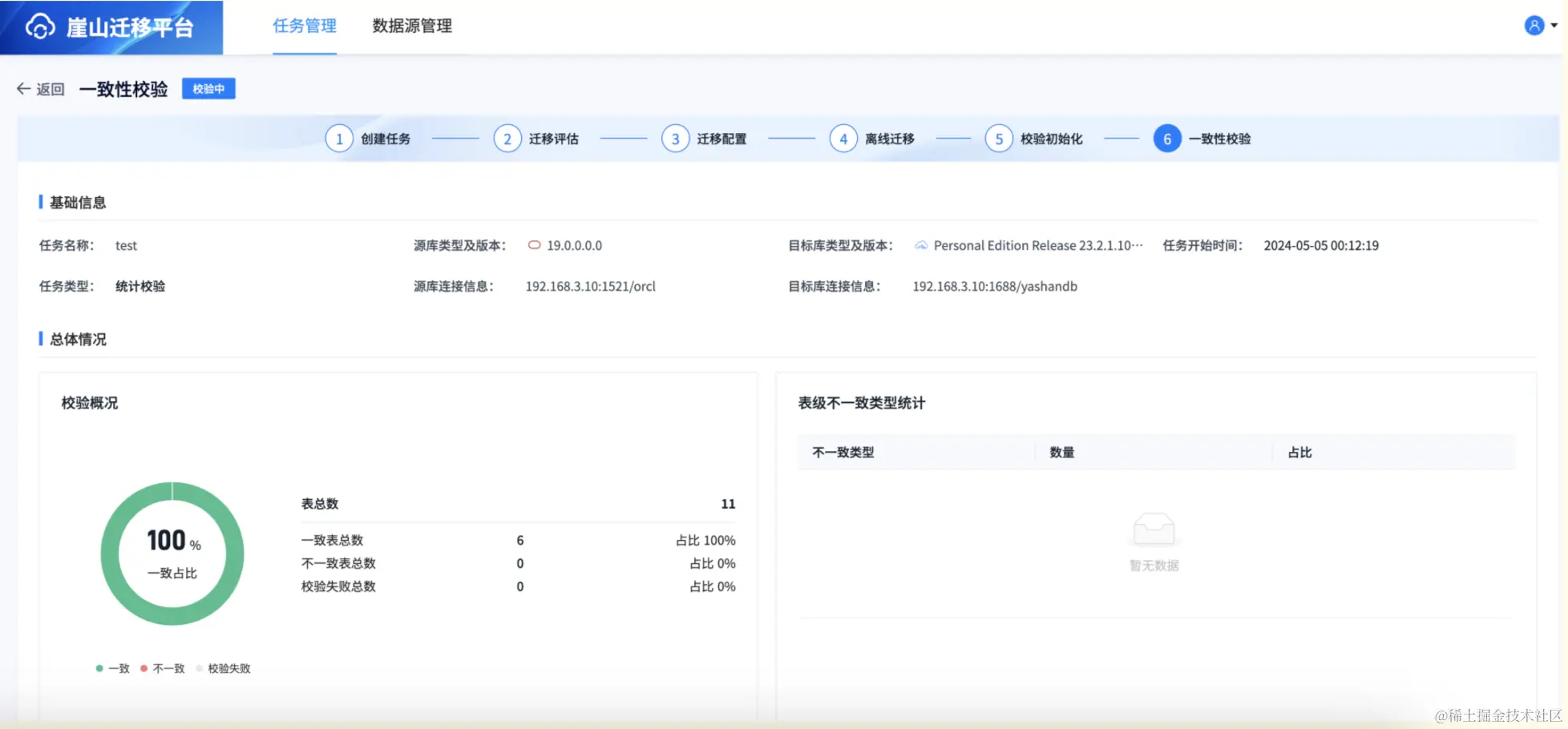The width and height of the screenshot is (1568, 729).
Task: Click the back arrow icon
Action: point(24,89)
